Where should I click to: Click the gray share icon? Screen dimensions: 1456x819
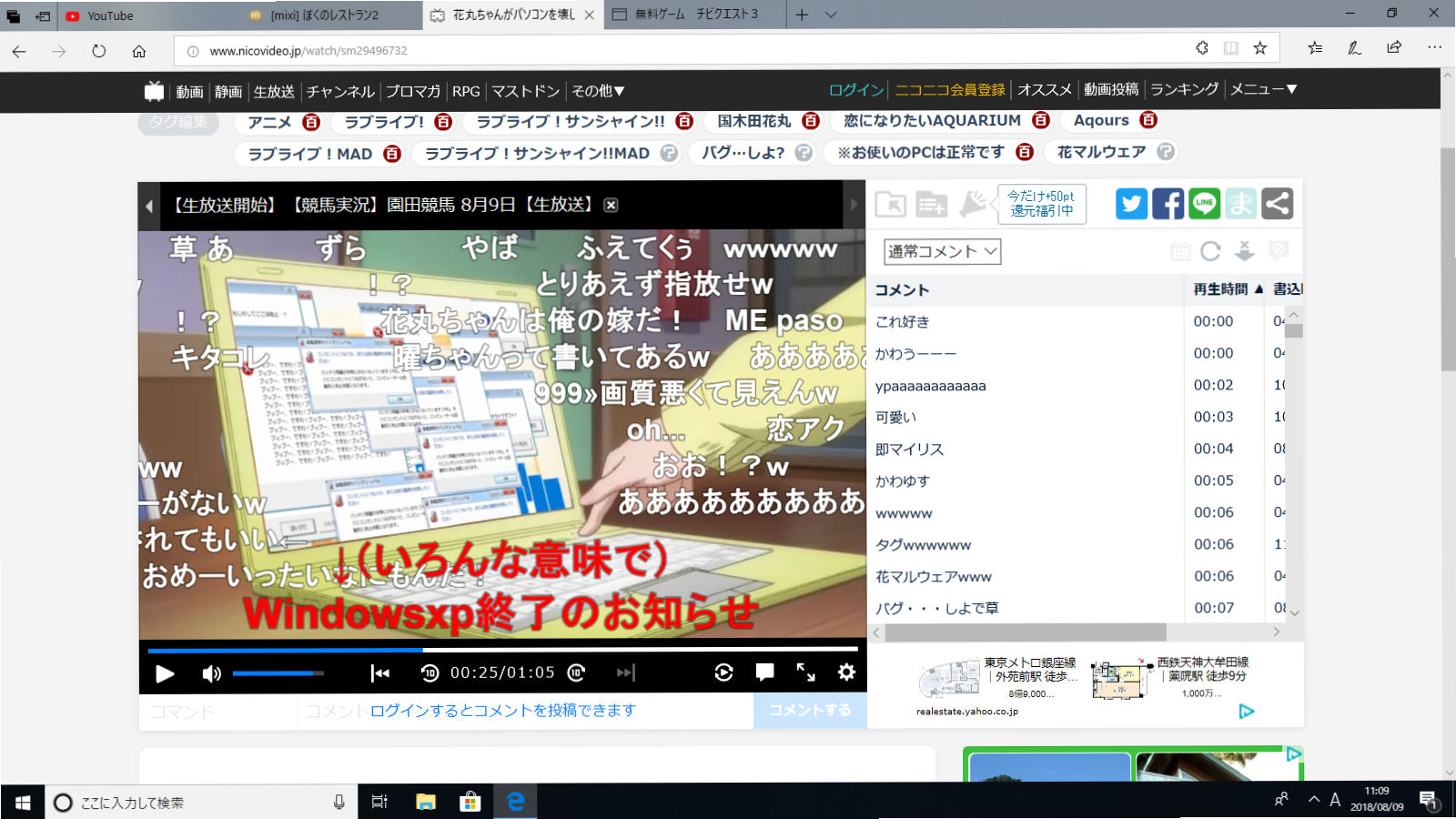coord(1277,204)
